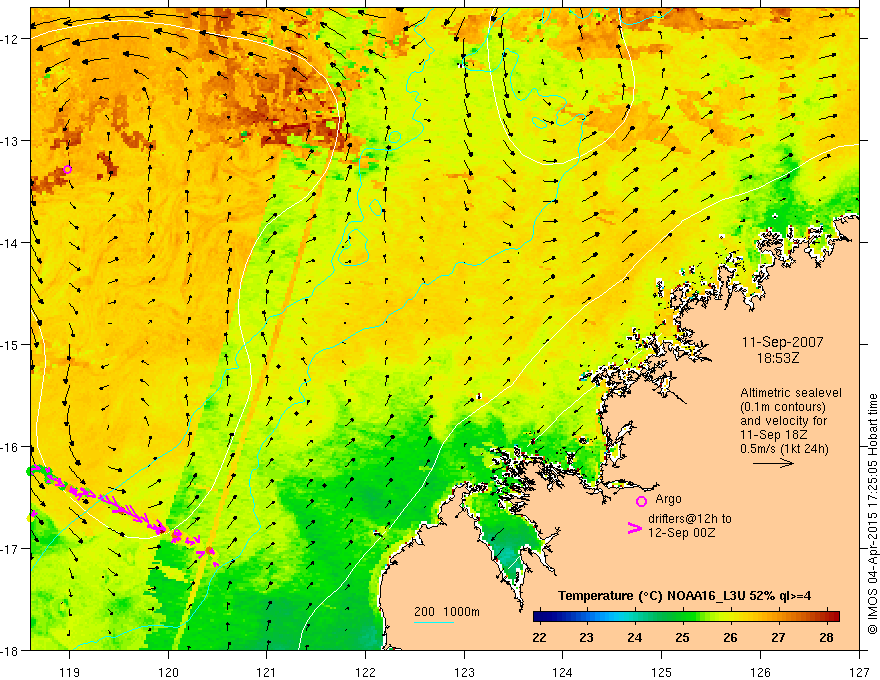Click the "12-Sep 00Z" legend text
Viewport: 880px width, 680px height.
click(681, 533)
